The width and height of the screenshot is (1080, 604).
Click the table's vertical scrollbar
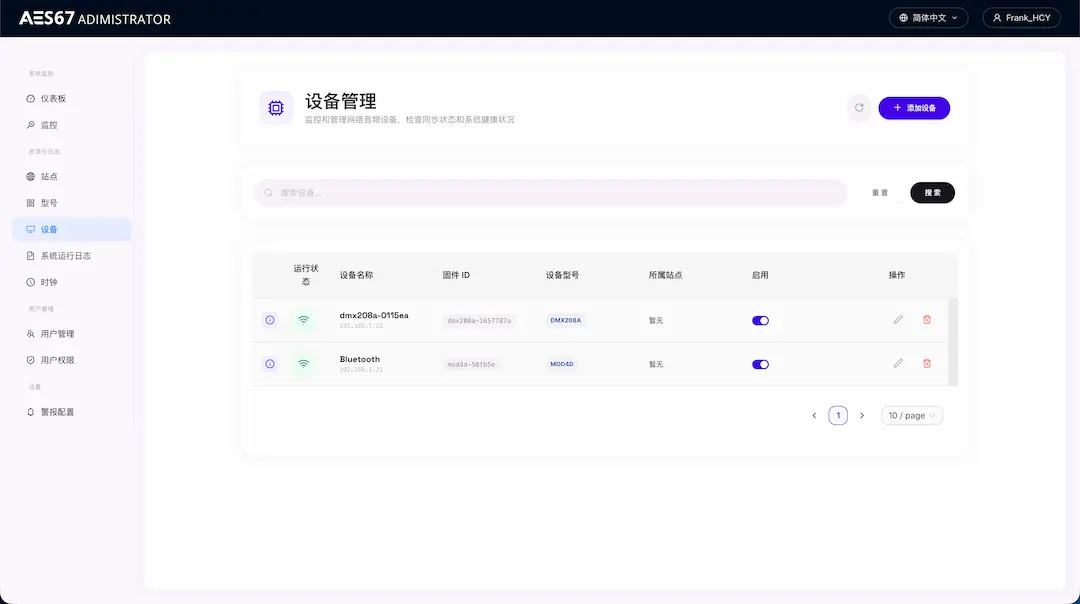tap(953, 342)
